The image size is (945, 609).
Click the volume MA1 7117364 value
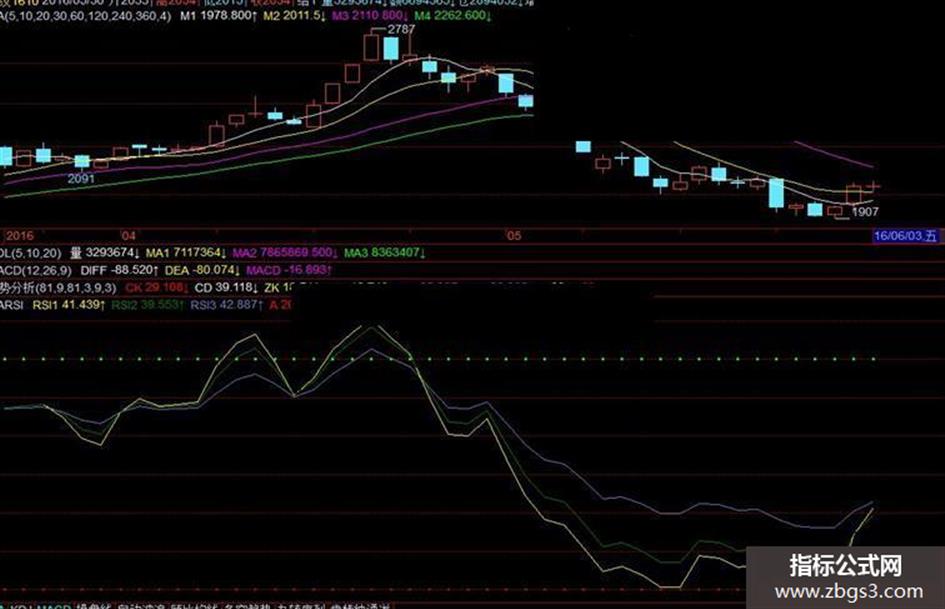[x=186, y=253]
